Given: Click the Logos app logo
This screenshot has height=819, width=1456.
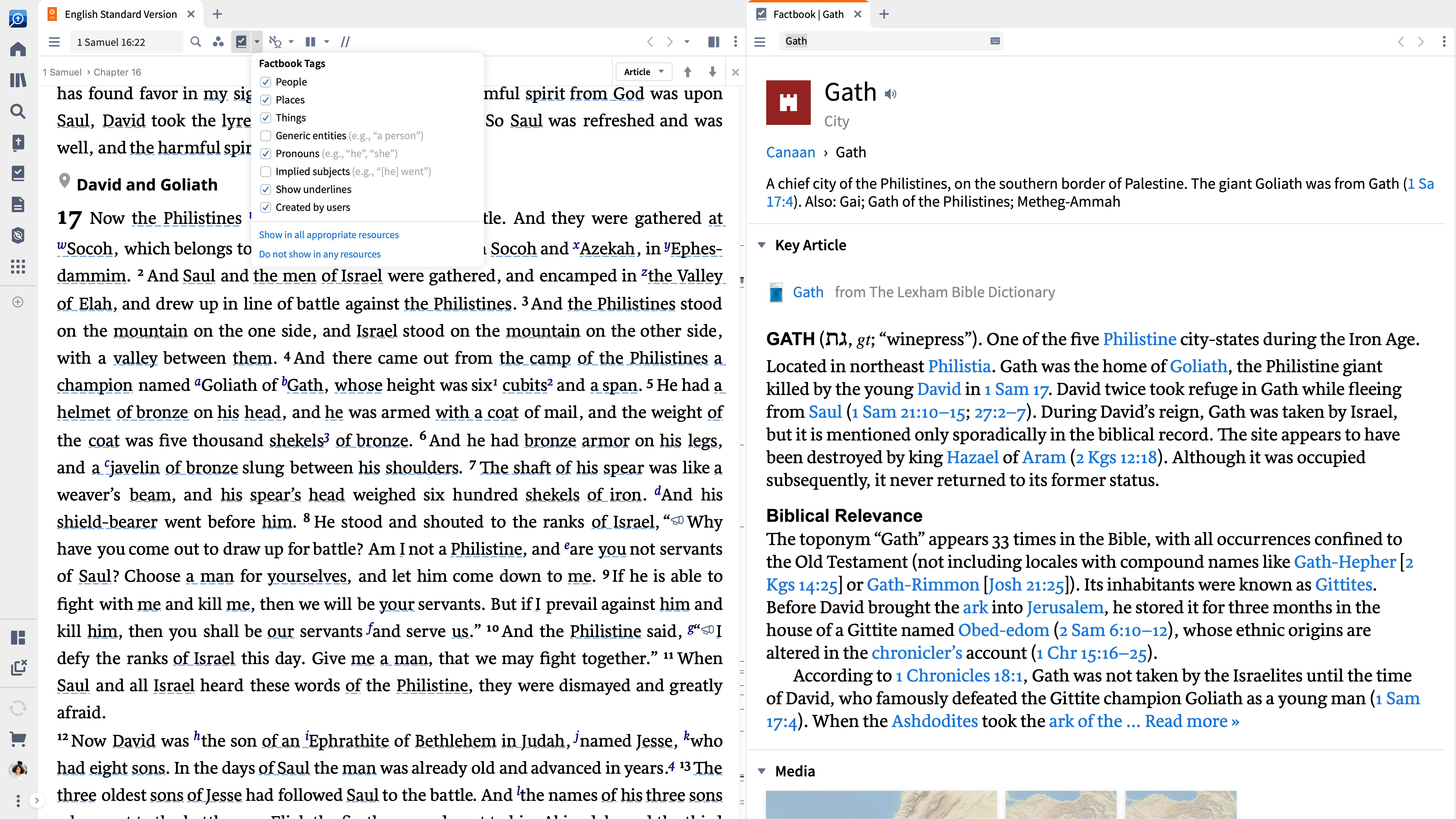Looking at the screenshot, I should [18, 19].
